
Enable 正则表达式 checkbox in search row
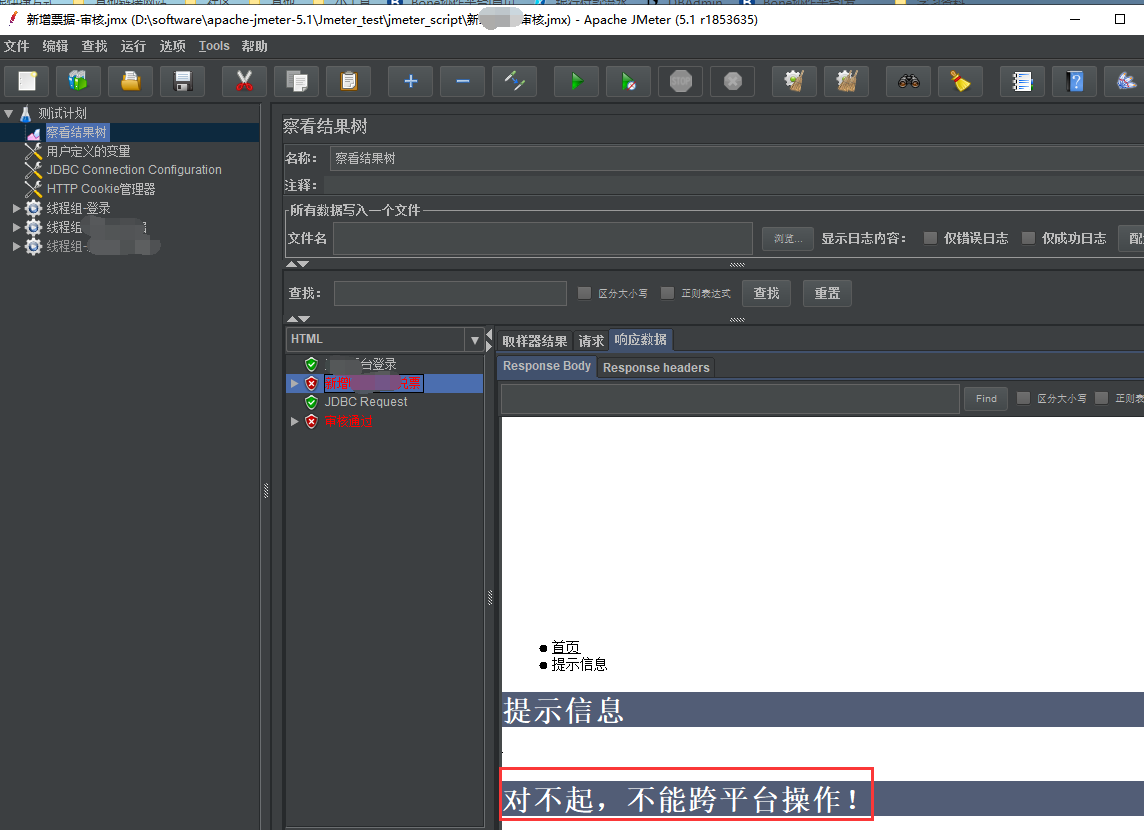(x=668, y=292)
